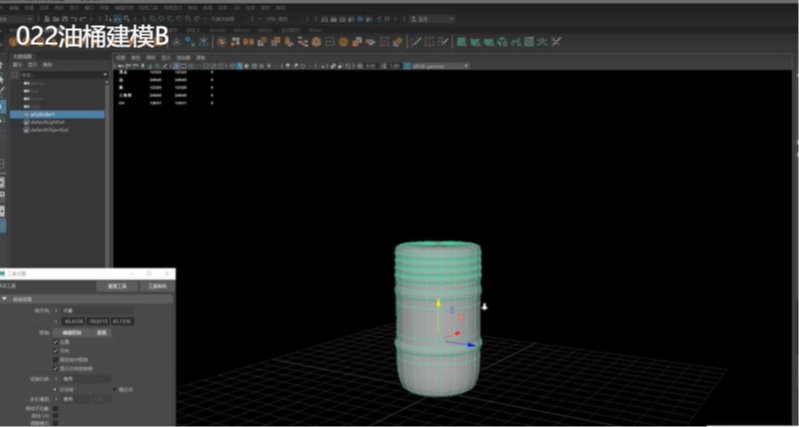
Task: Toggle the 固定组件枢轴 checkbox
Action: click(54, 359)
